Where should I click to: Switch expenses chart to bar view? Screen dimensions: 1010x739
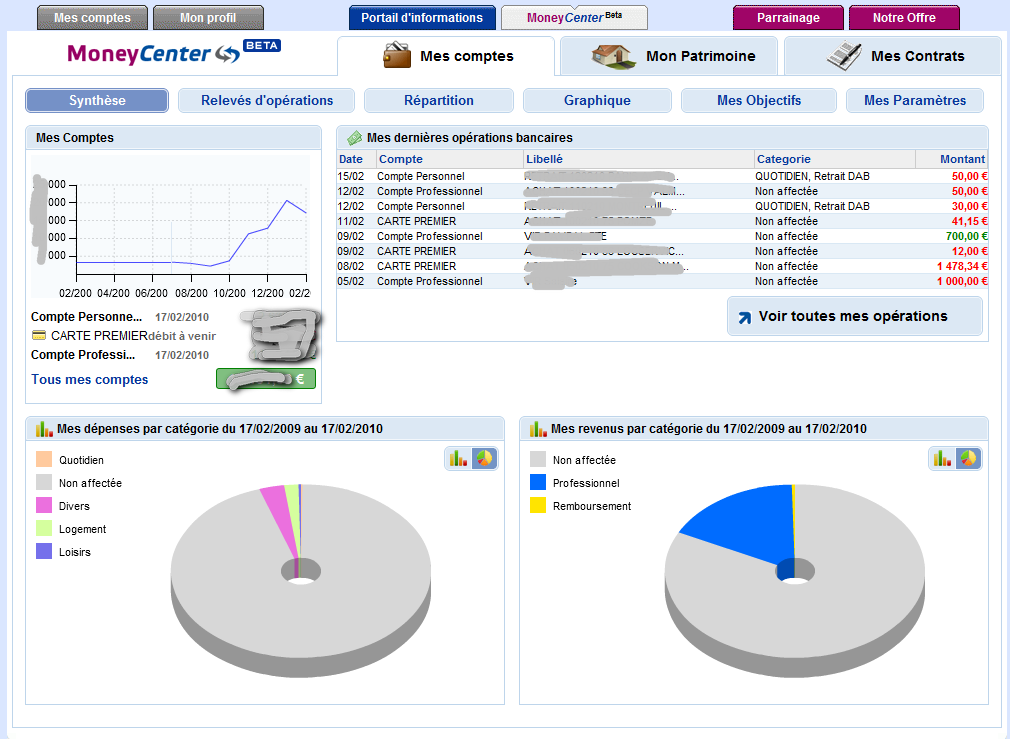[x=459, y=458]
